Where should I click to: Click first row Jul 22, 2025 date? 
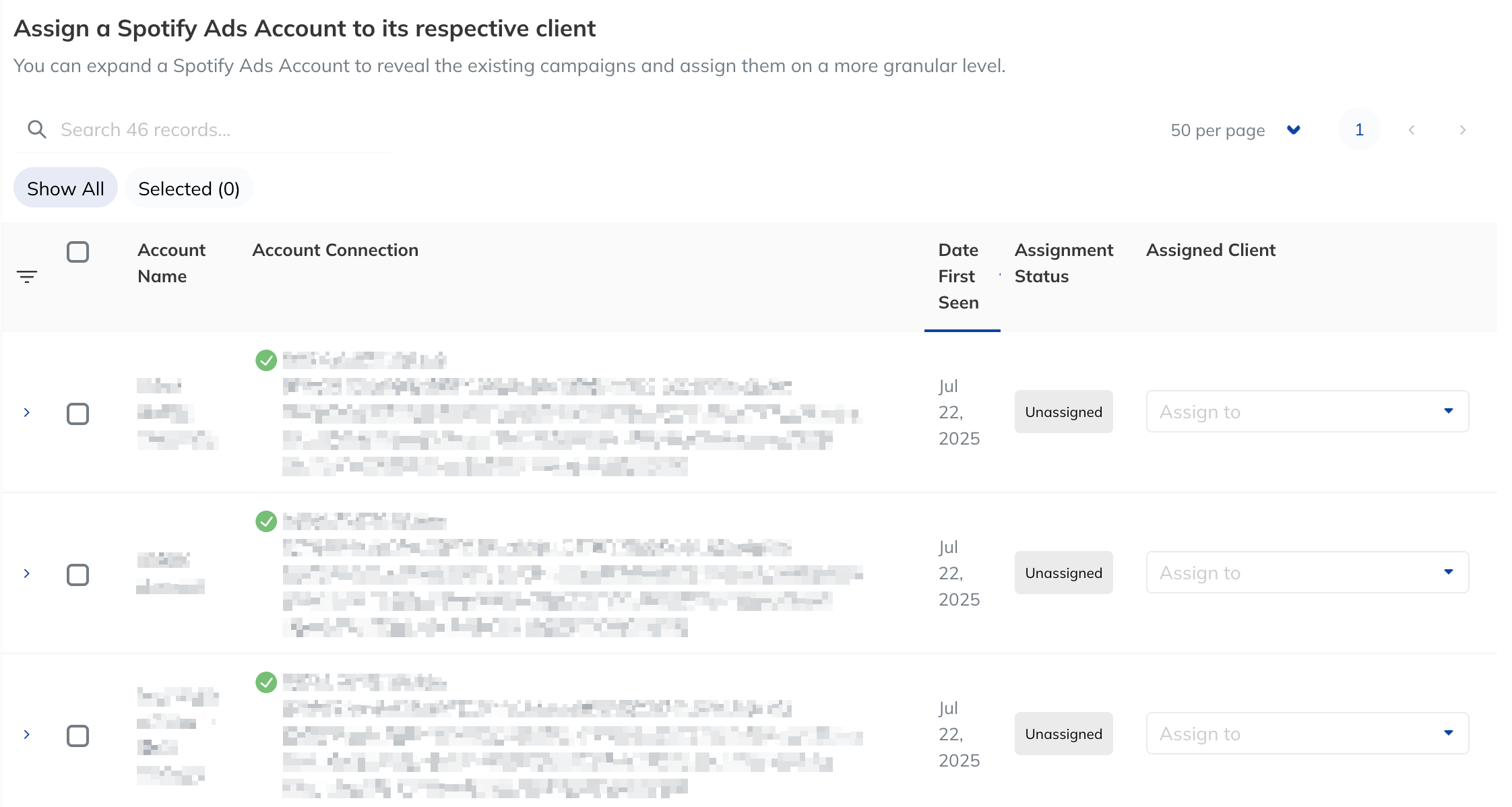coord(959,412)
